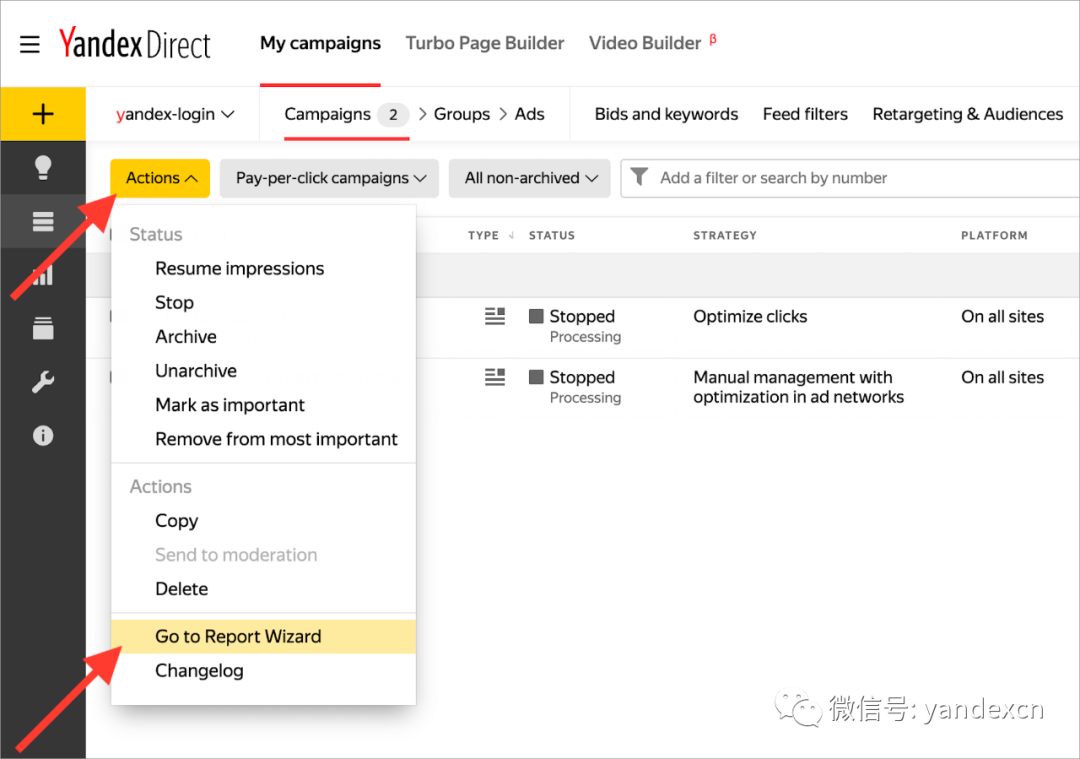The image size is (1080, 759).
Task: Open the library stack sidebar icon
Action: (x=43, y=328)
